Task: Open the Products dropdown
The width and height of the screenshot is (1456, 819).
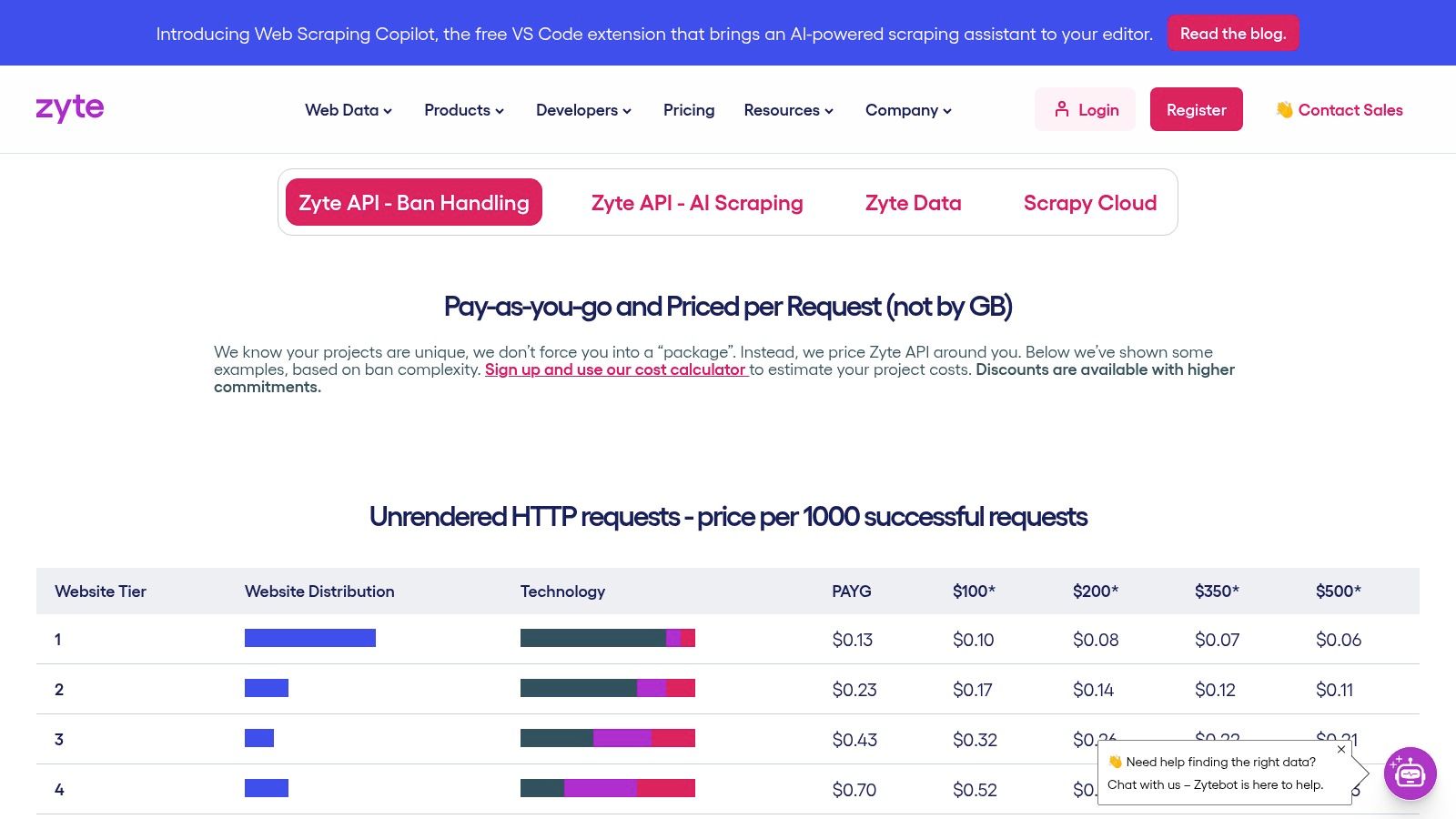Action: tap(463, 109)
